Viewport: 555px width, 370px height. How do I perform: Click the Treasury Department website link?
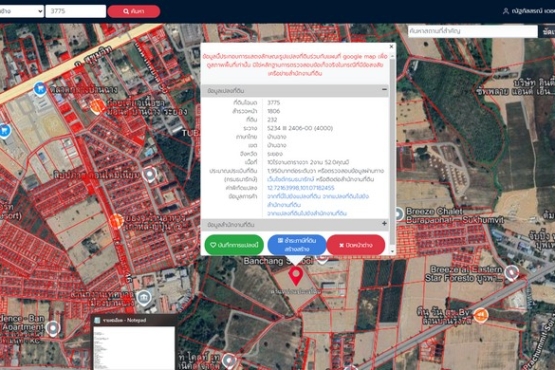pyautogui.click(x=286, y=179)
